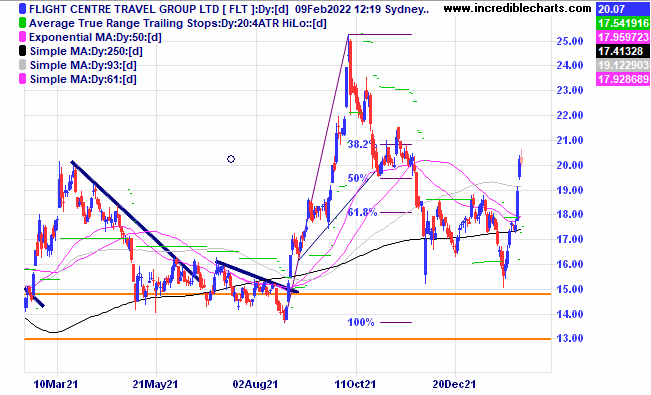Click the blue Flight Centre legend color swatch
651x395 pixels.
pos(23,9)
